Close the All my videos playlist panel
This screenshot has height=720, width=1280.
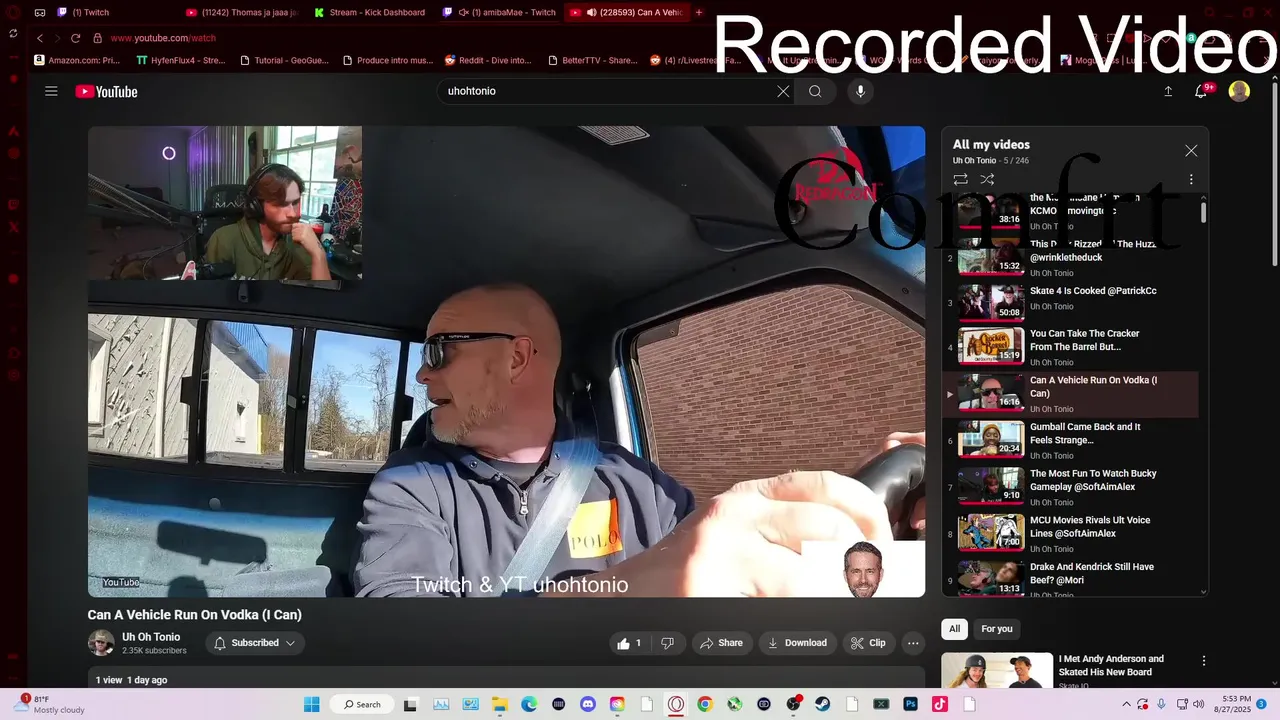(1191, 151)
